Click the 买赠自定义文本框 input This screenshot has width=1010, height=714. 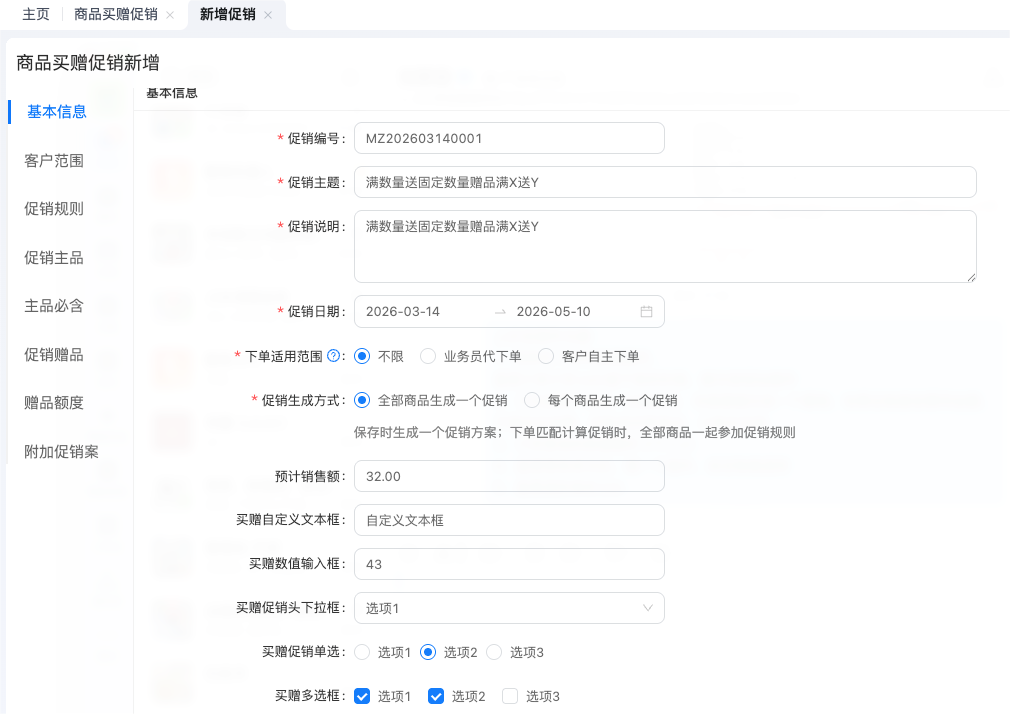(x=509, y=520)
